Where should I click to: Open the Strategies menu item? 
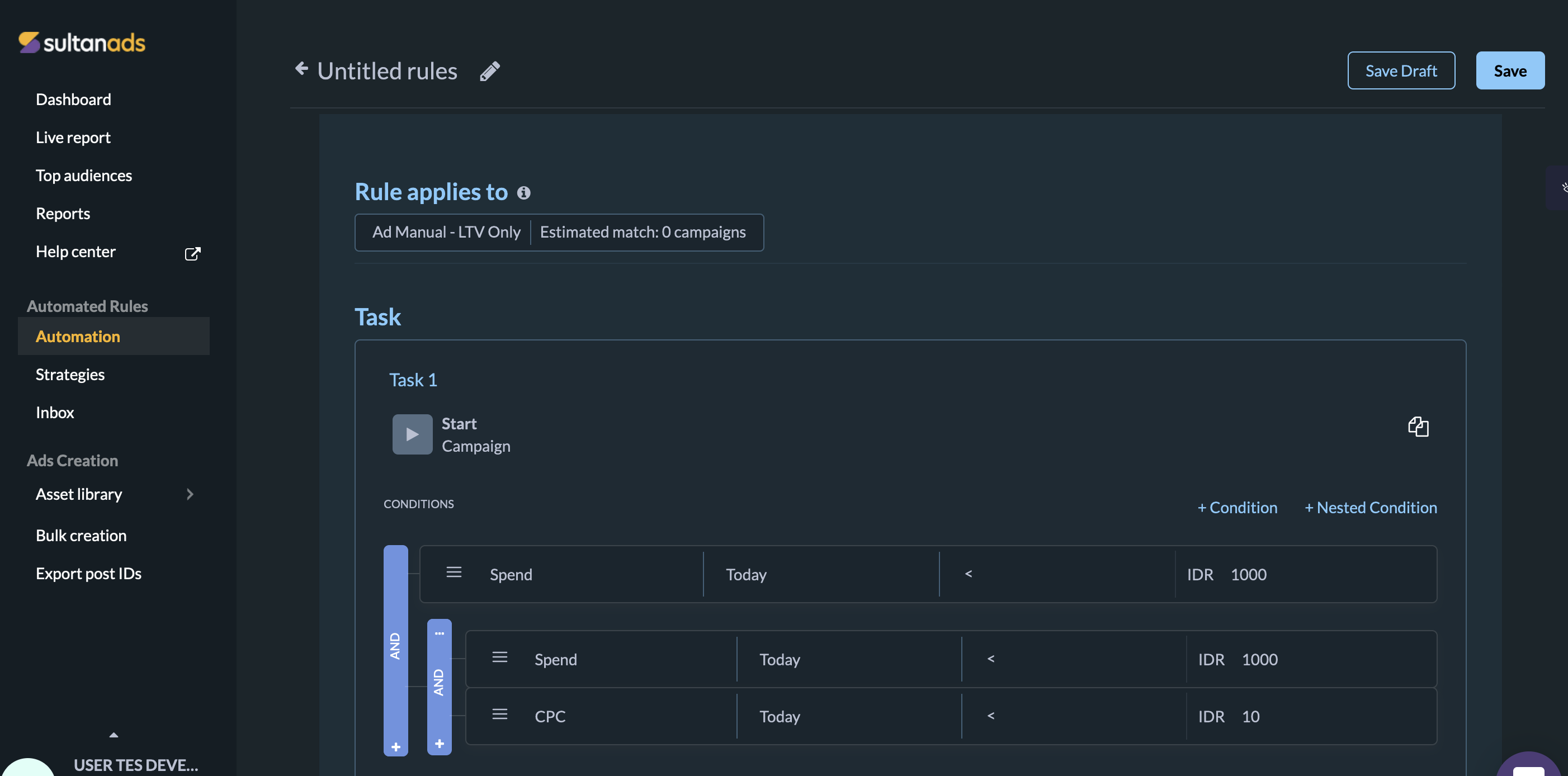70,375
